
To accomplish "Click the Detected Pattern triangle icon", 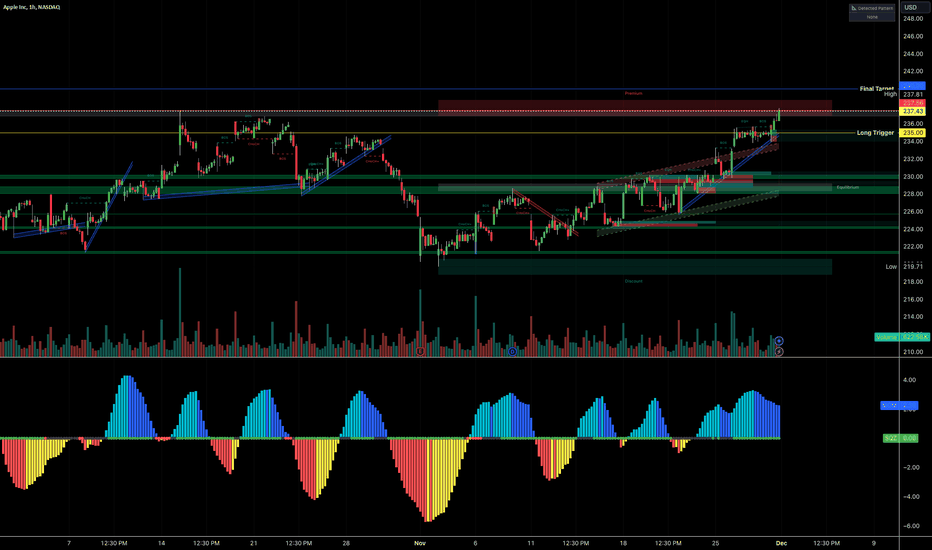I will tap(854, 8).
